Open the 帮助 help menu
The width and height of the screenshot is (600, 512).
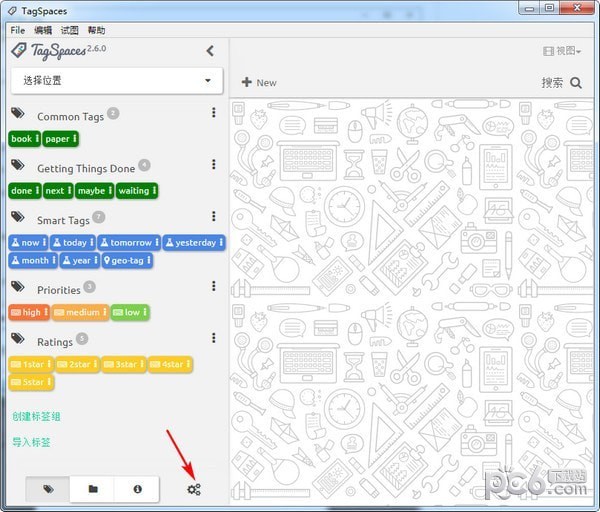(x=96, y=30)
